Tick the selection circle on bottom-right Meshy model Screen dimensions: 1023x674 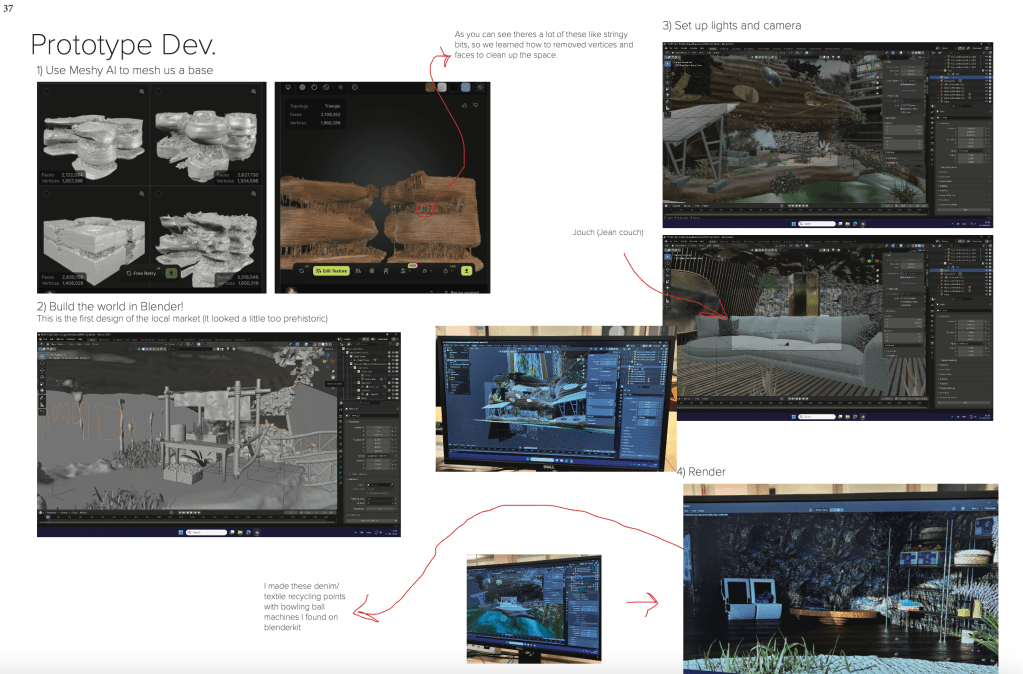coord(160,195)
